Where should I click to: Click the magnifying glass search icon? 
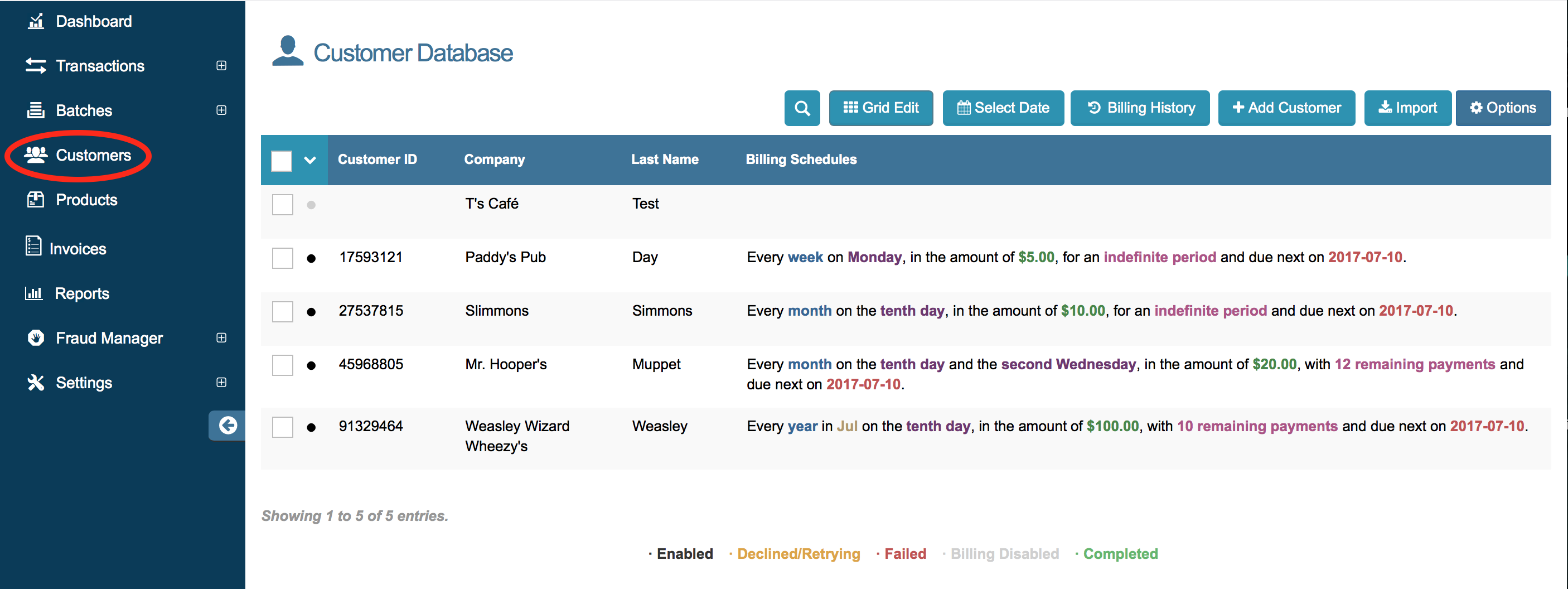tap(802, 108)
